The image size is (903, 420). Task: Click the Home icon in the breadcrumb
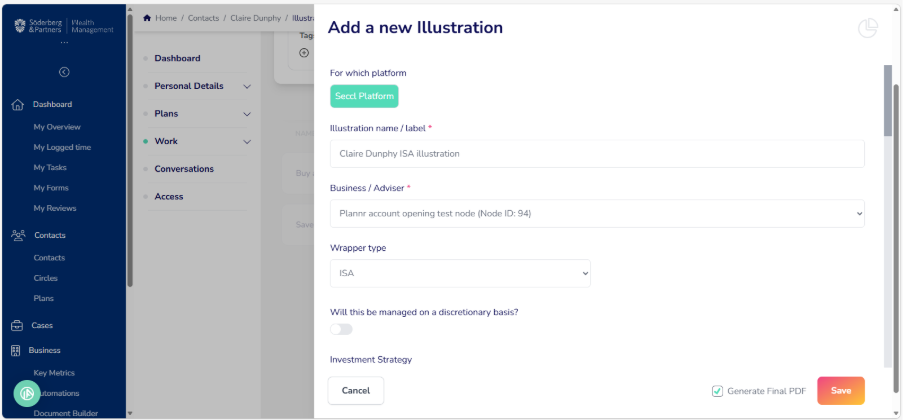click(x=147, y=18)
